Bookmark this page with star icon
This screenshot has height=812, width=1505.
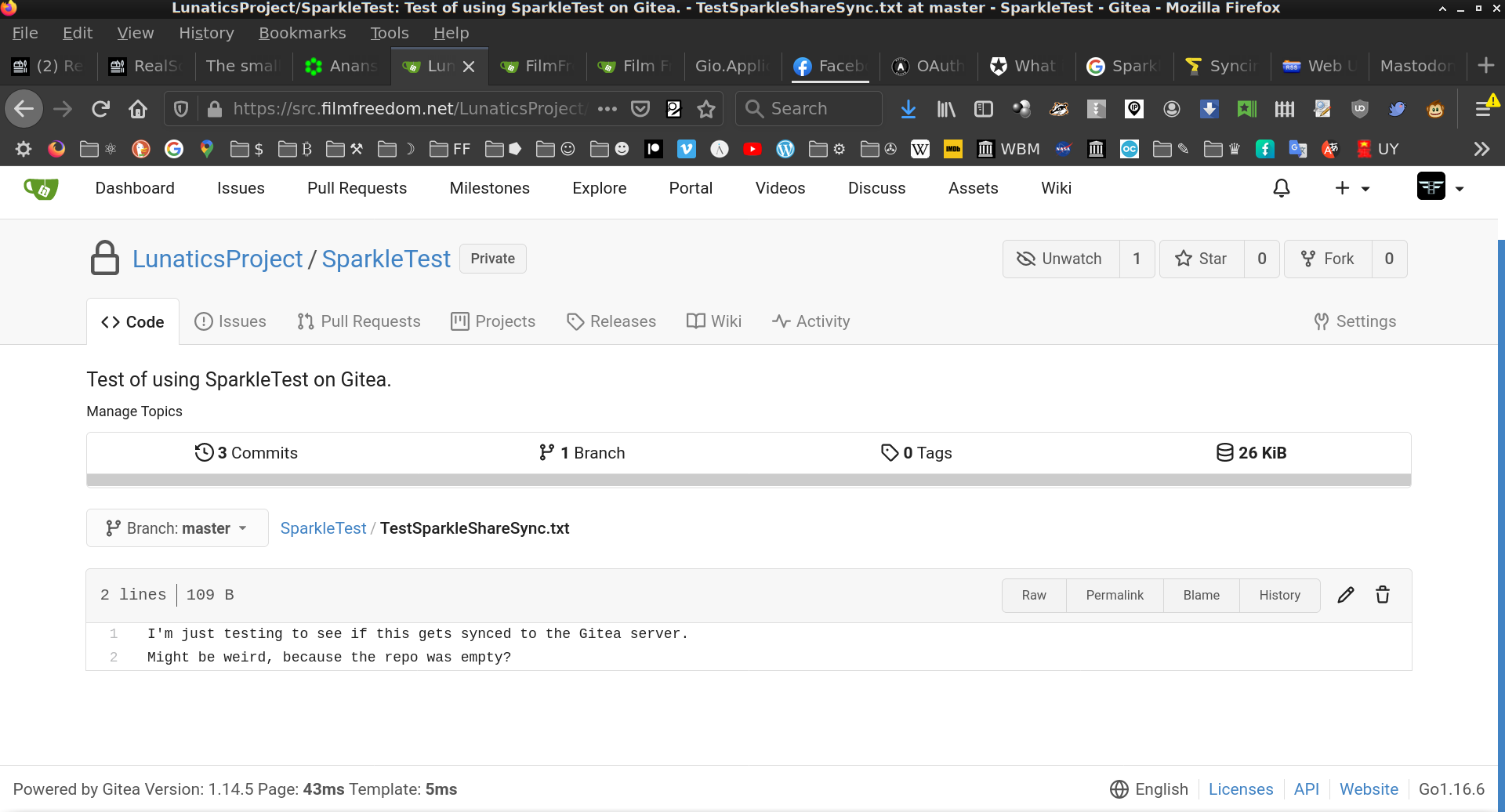[706, 109]
